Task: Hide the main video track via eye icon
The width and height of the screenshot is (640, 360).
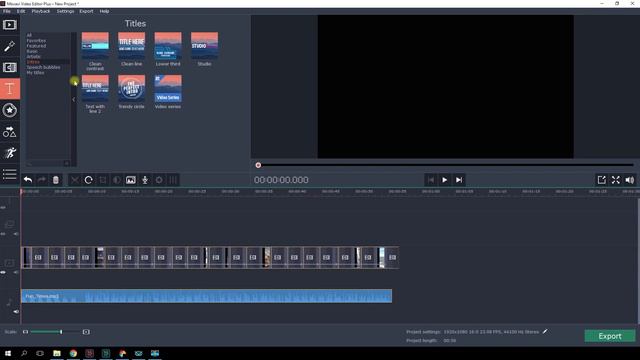Action: tap(3, 272)
